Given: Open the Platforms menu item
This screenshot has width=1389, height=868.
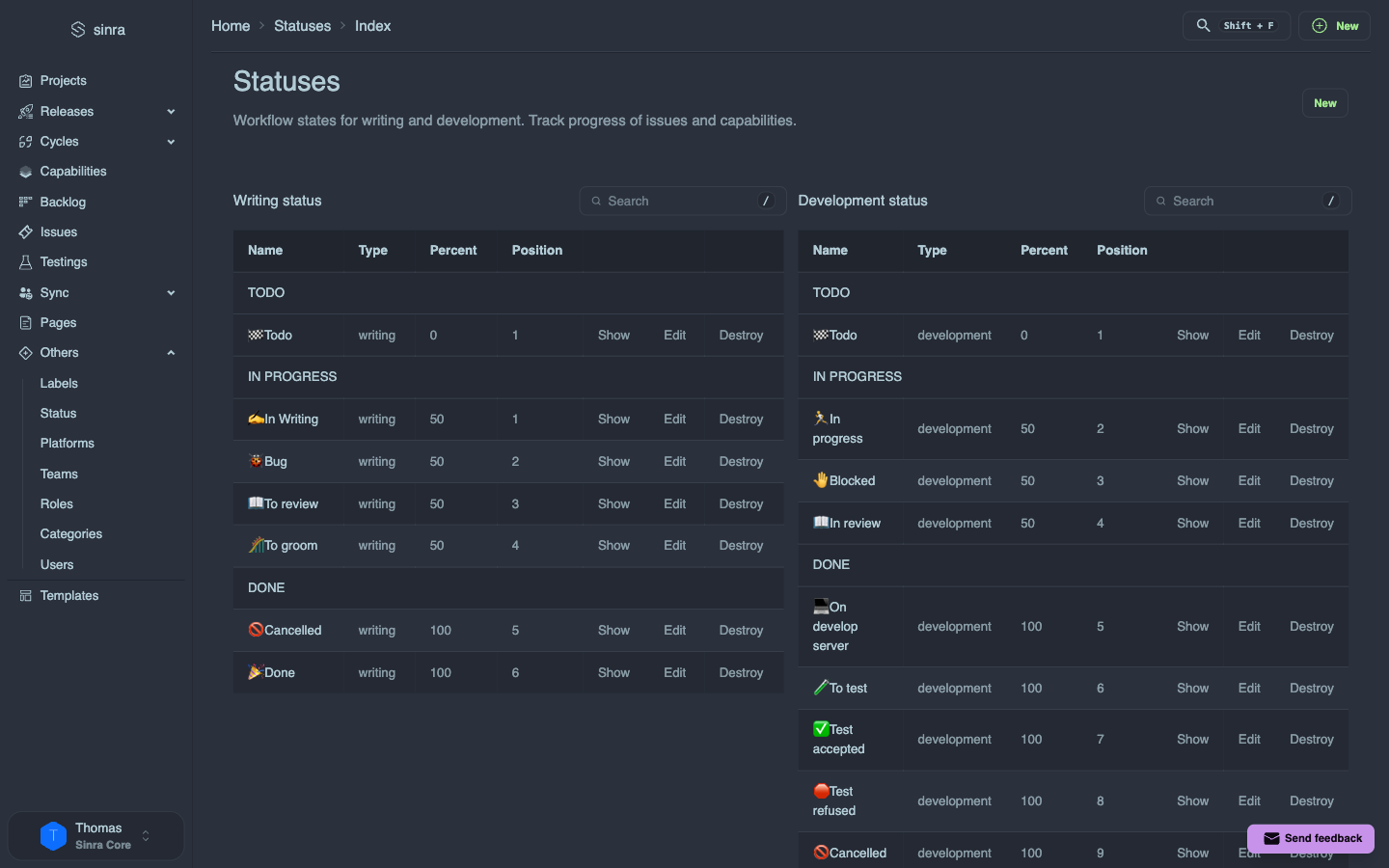Looking at the screenshot, I should (x=68, y=444).
